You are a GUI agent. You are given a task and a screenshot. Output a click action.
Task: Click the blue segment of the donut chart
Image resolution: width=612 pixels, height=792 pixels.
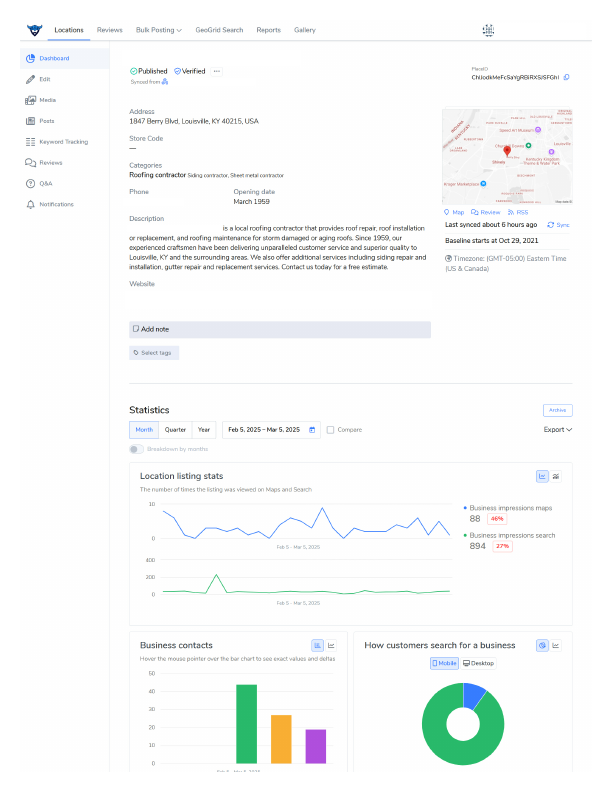click(473, 694)
